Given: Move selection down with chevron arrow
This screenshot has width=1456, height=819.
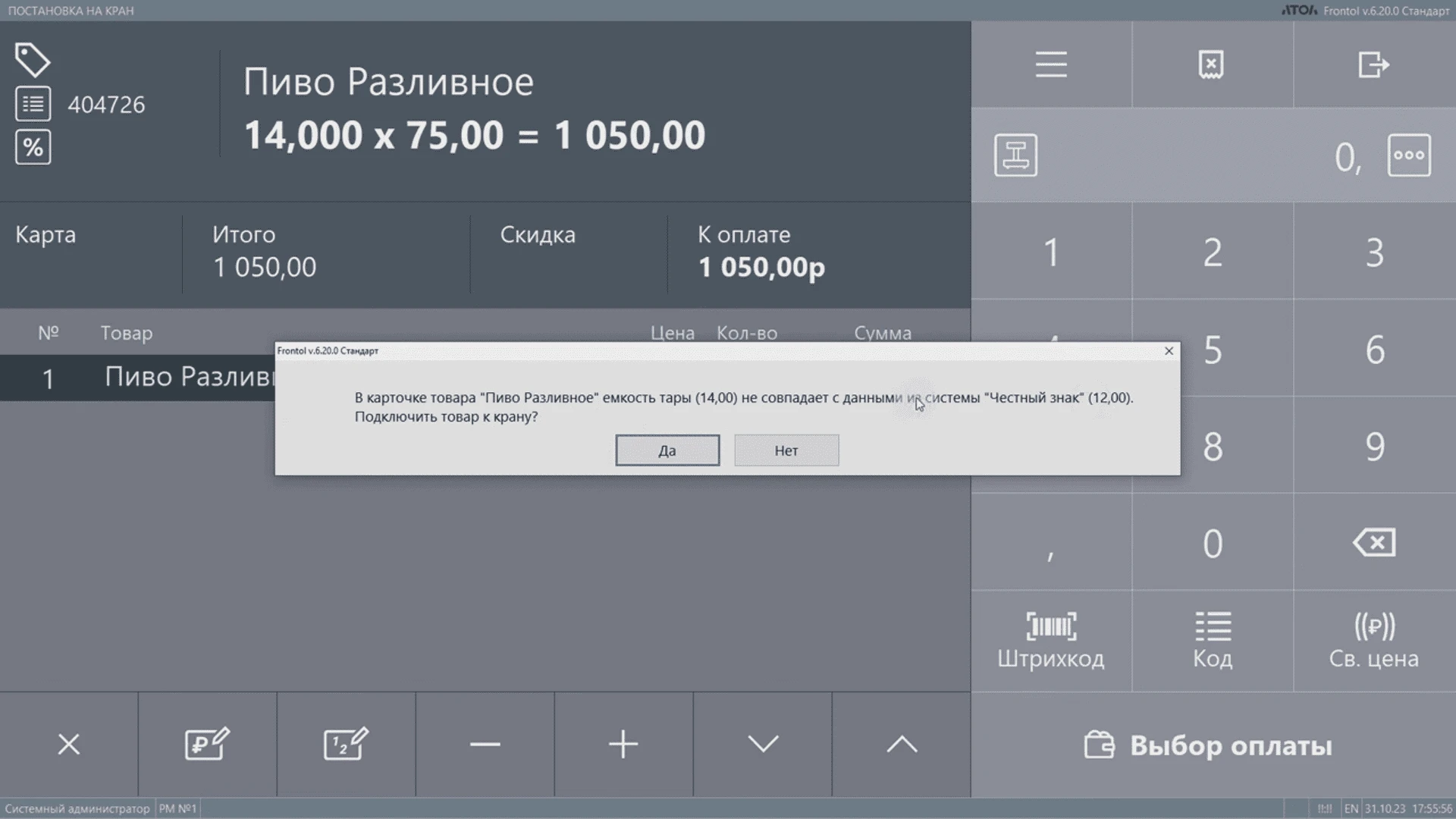Looking at the screenshot, I should pos(763,745).
